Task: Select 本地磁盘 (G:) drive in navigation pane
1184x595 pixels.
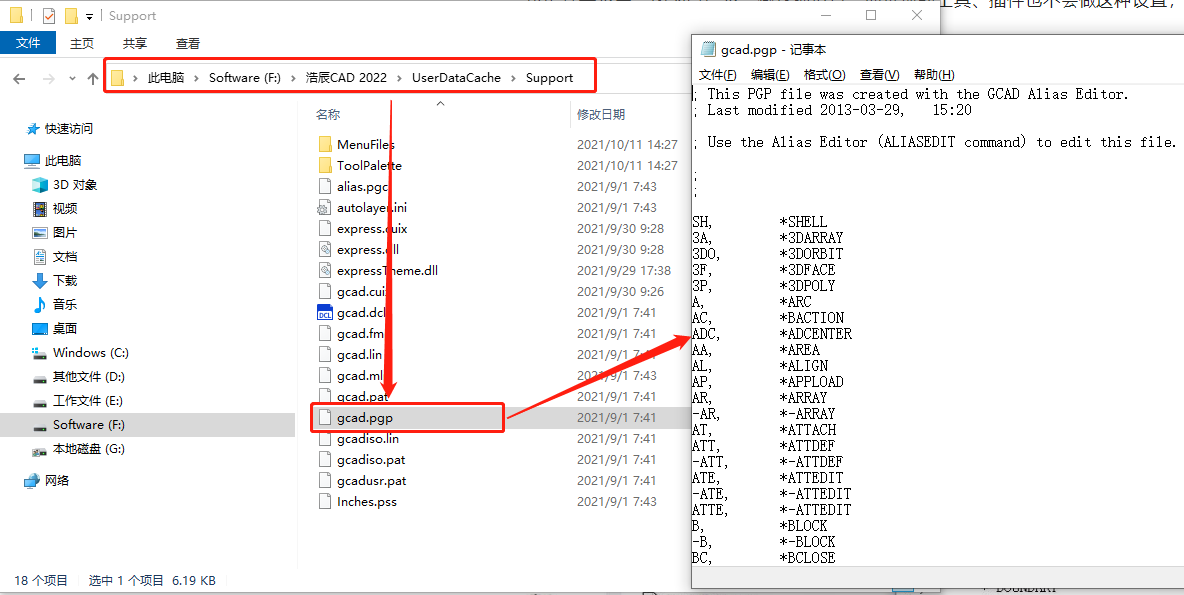Action: click(88, 449)
